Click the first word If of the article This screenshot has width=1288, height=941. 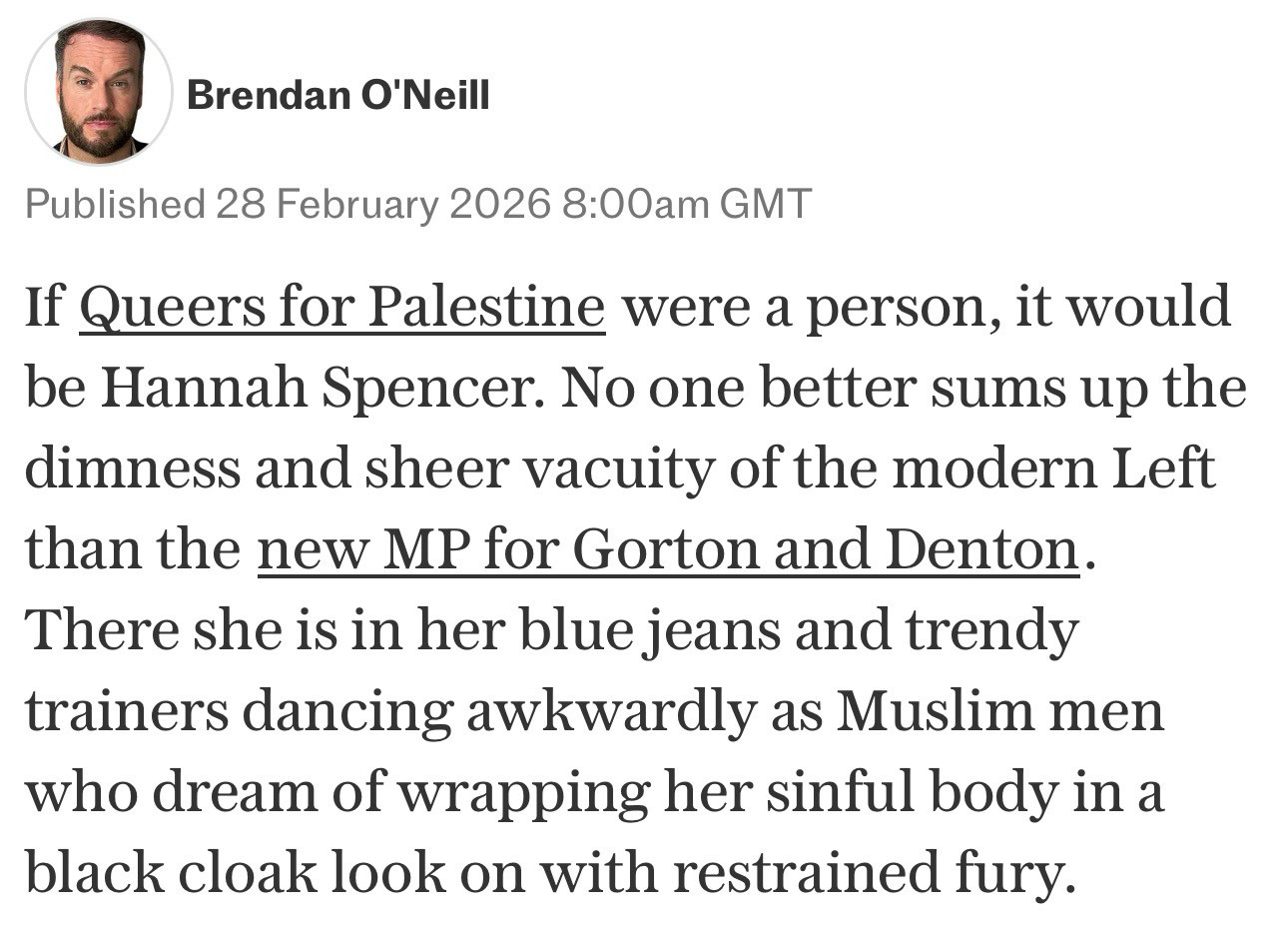click(43, 308)
